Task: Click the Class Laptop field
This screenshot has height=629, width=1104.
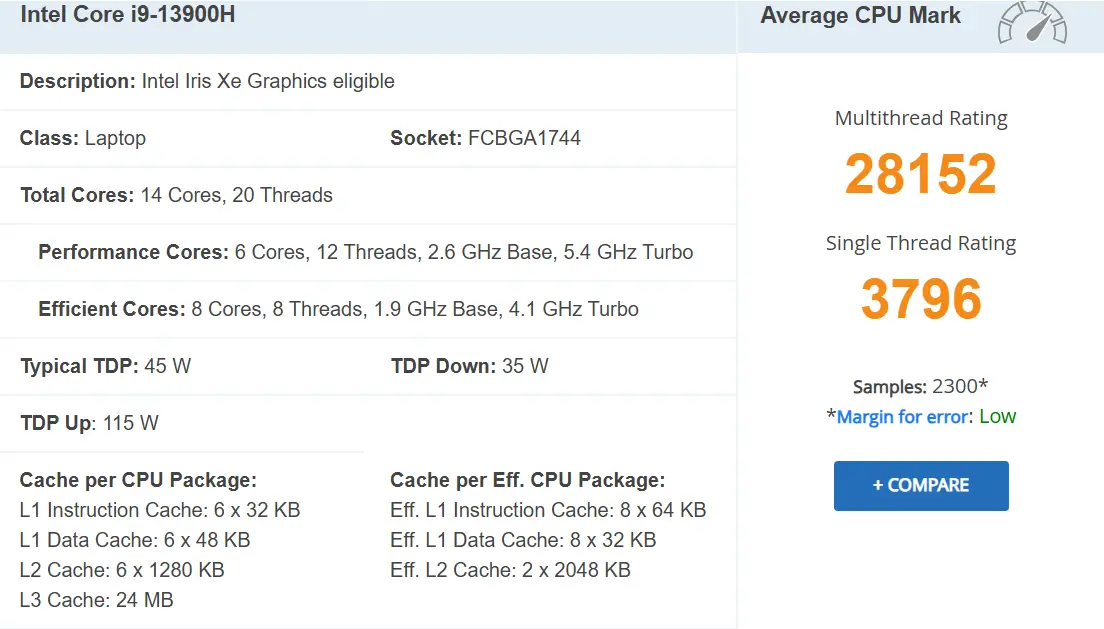Action: point(82,138)
